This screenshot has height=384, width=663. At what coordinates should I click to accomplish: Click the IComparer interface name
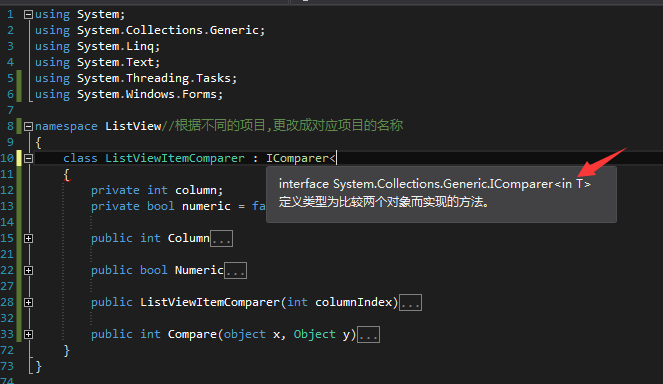(x=297, y=158)
